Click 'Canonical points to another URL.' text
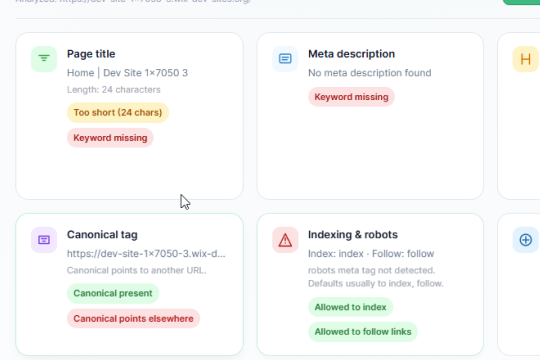Image resolution: width=540 pixels, height=360 pixels. click(136, 270)
